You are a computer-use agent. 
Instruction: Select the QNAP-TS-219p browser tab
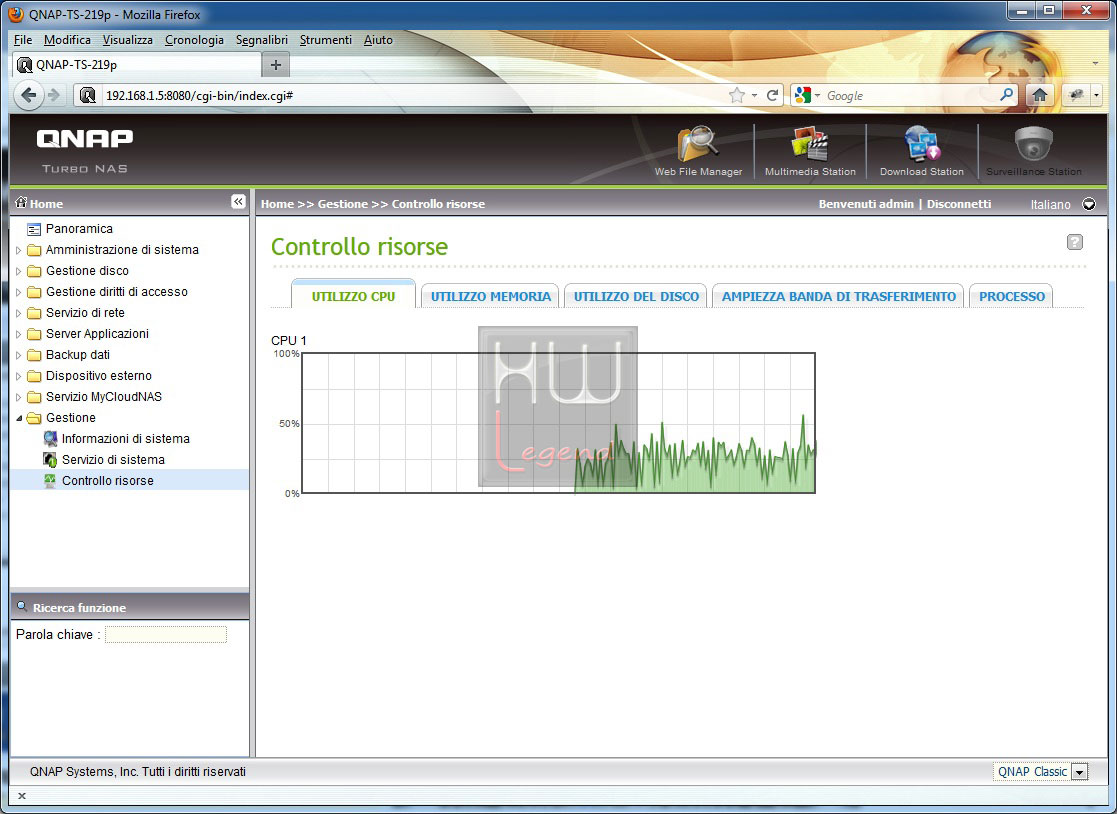coord(137,65)
